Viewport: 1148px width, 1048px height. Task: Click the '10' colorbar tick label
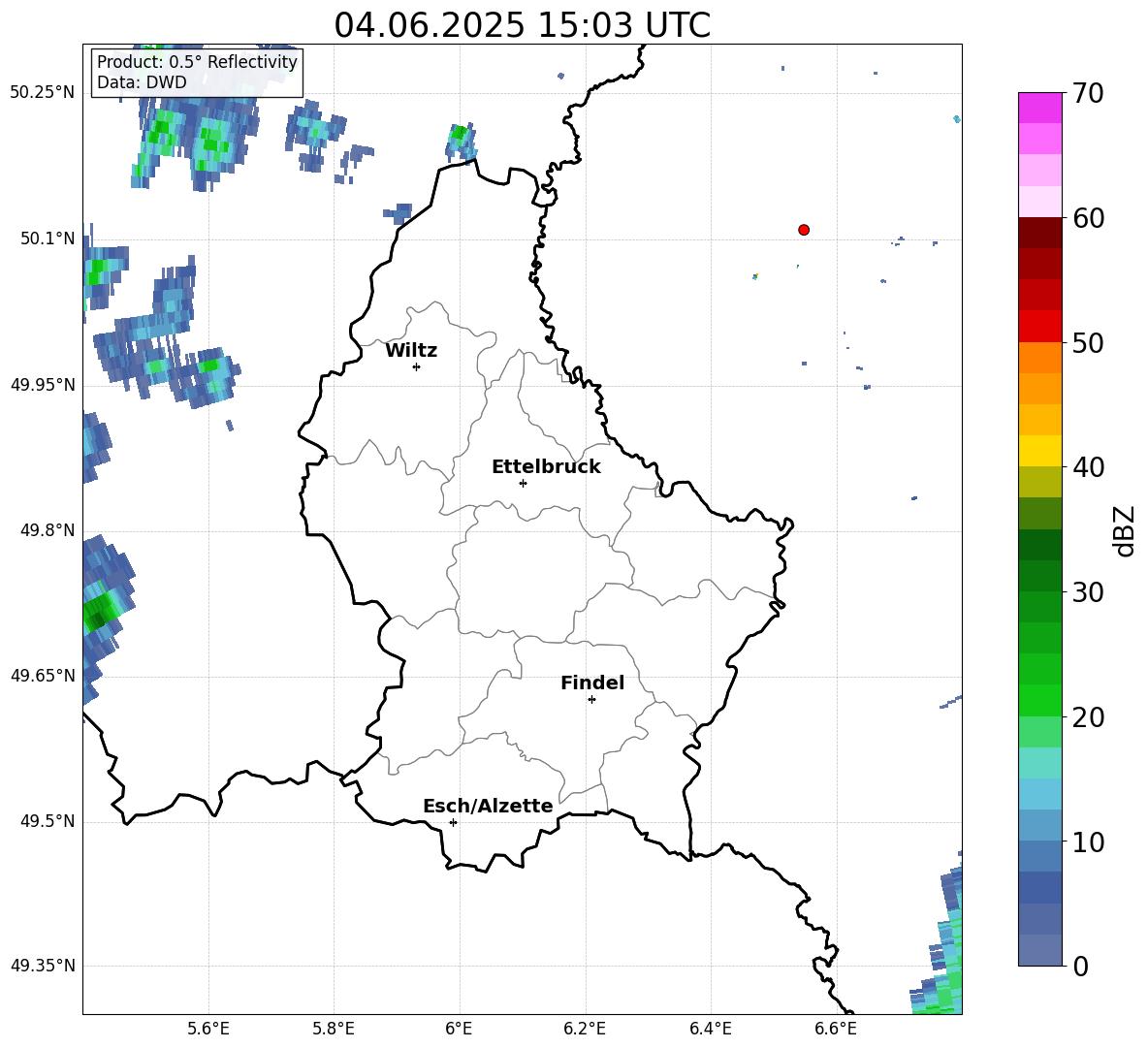(x=1088, y=842)
